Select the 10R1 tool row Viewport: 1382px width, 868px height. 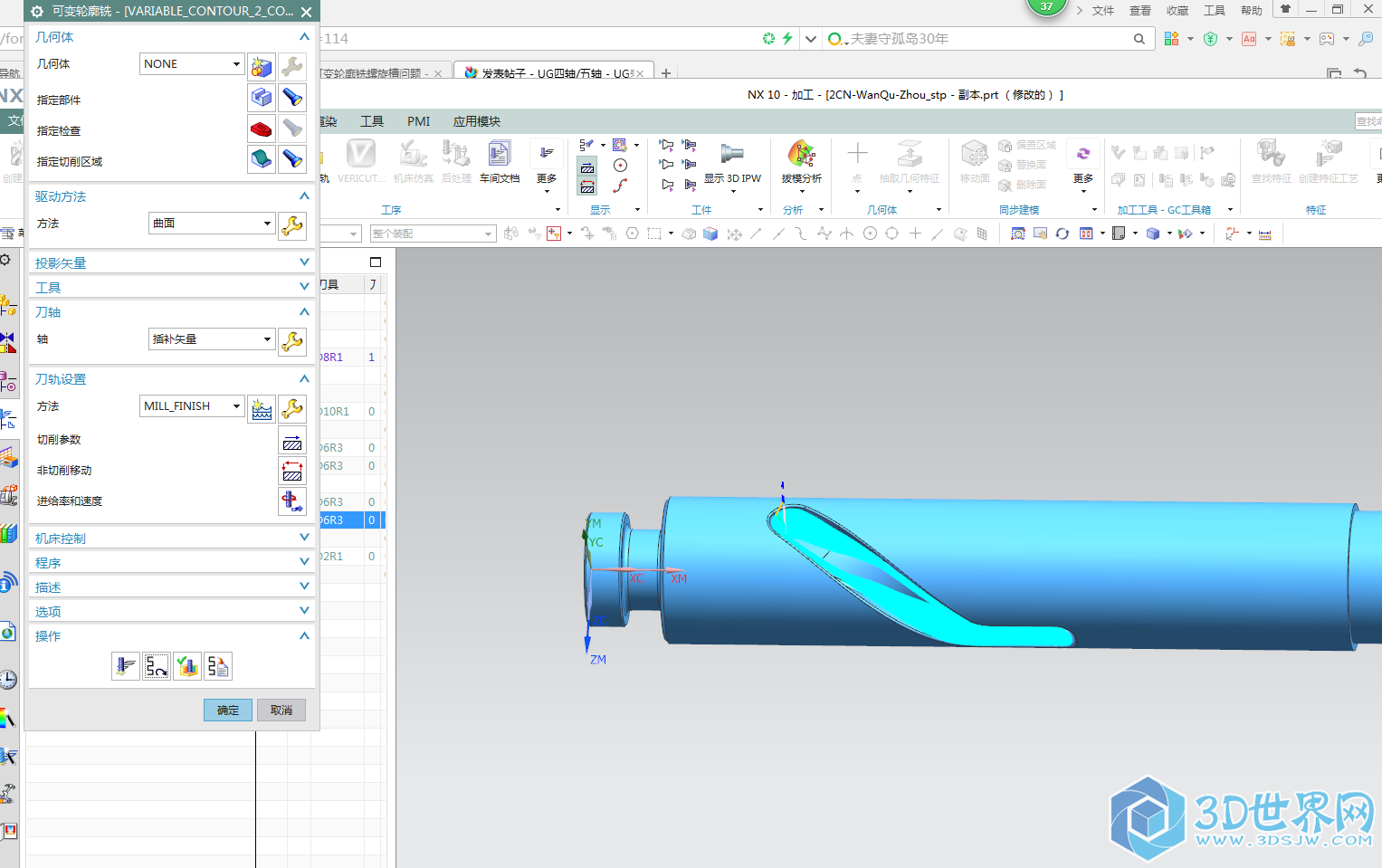(x=351, y=412)
